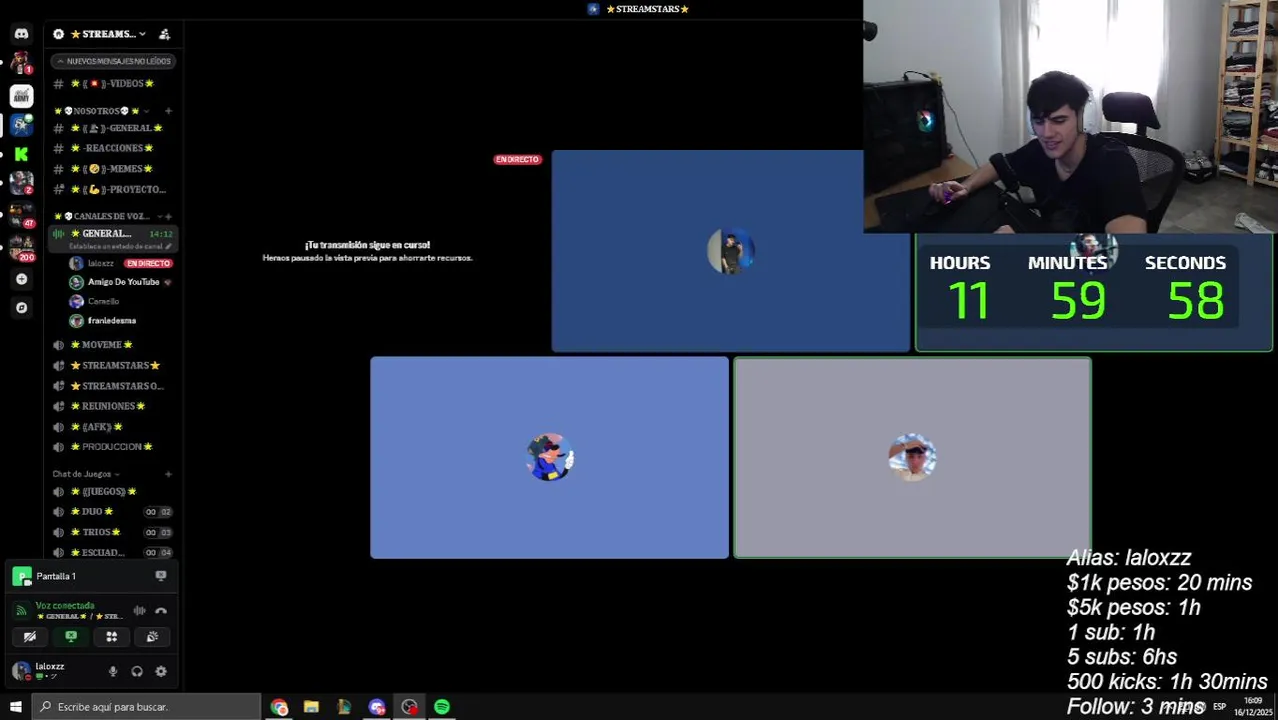Turn on the camera
The image size is (1278, 720).
30,636
